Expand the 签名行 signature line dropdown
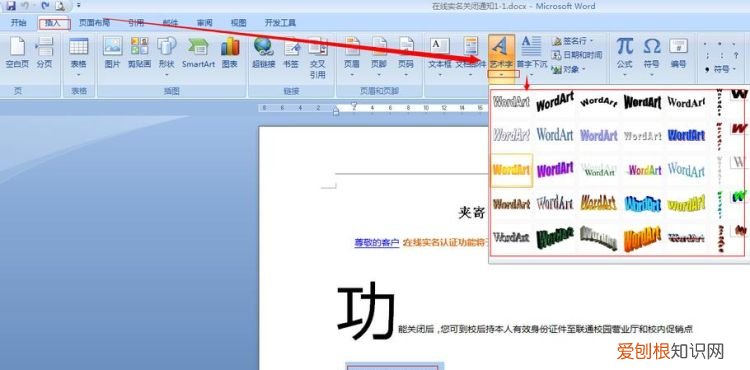The width and height of the screenshot is (750, 370). (x=591, y=41)
